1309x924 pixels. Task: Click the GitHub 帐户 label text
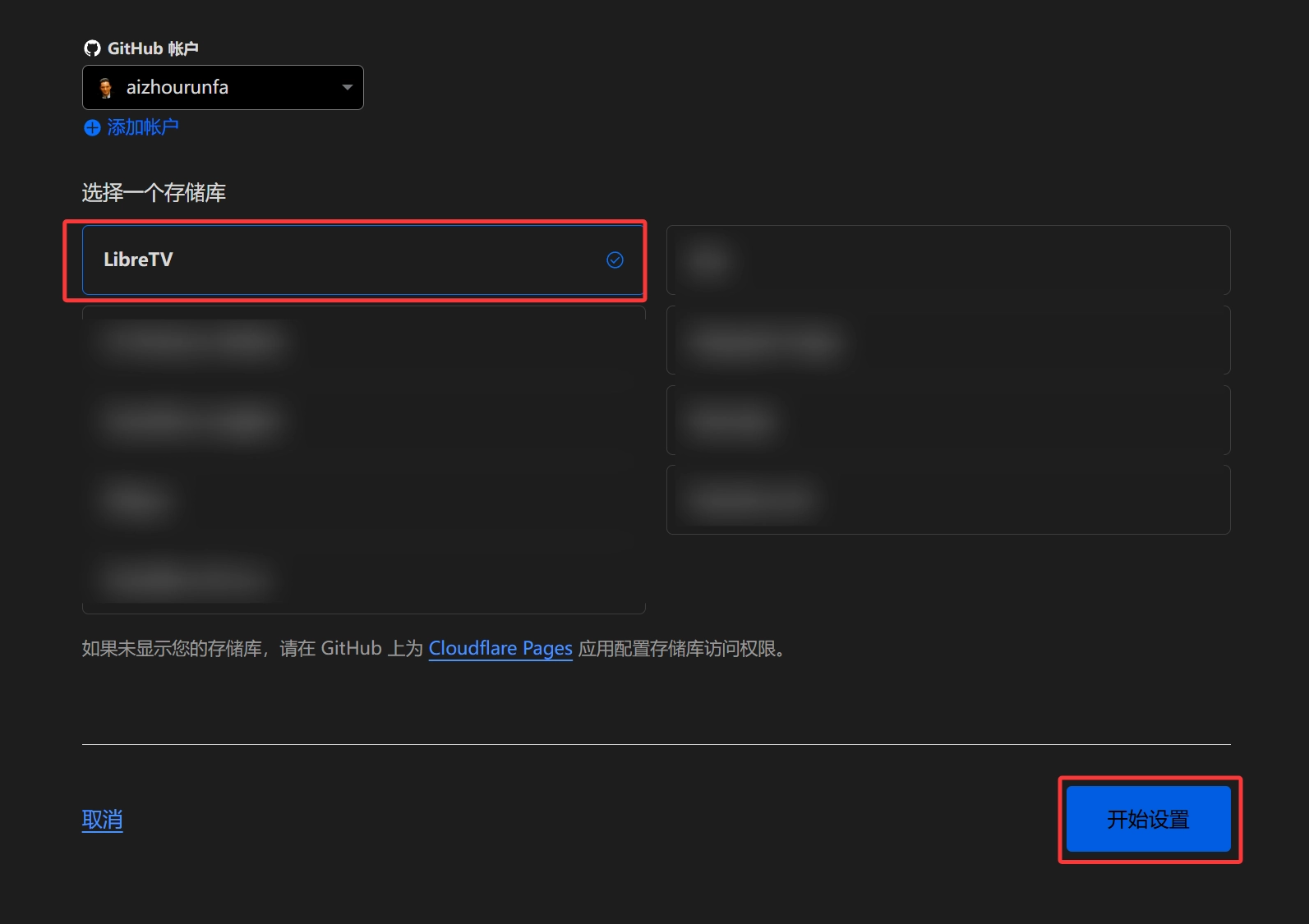[153, 48]
